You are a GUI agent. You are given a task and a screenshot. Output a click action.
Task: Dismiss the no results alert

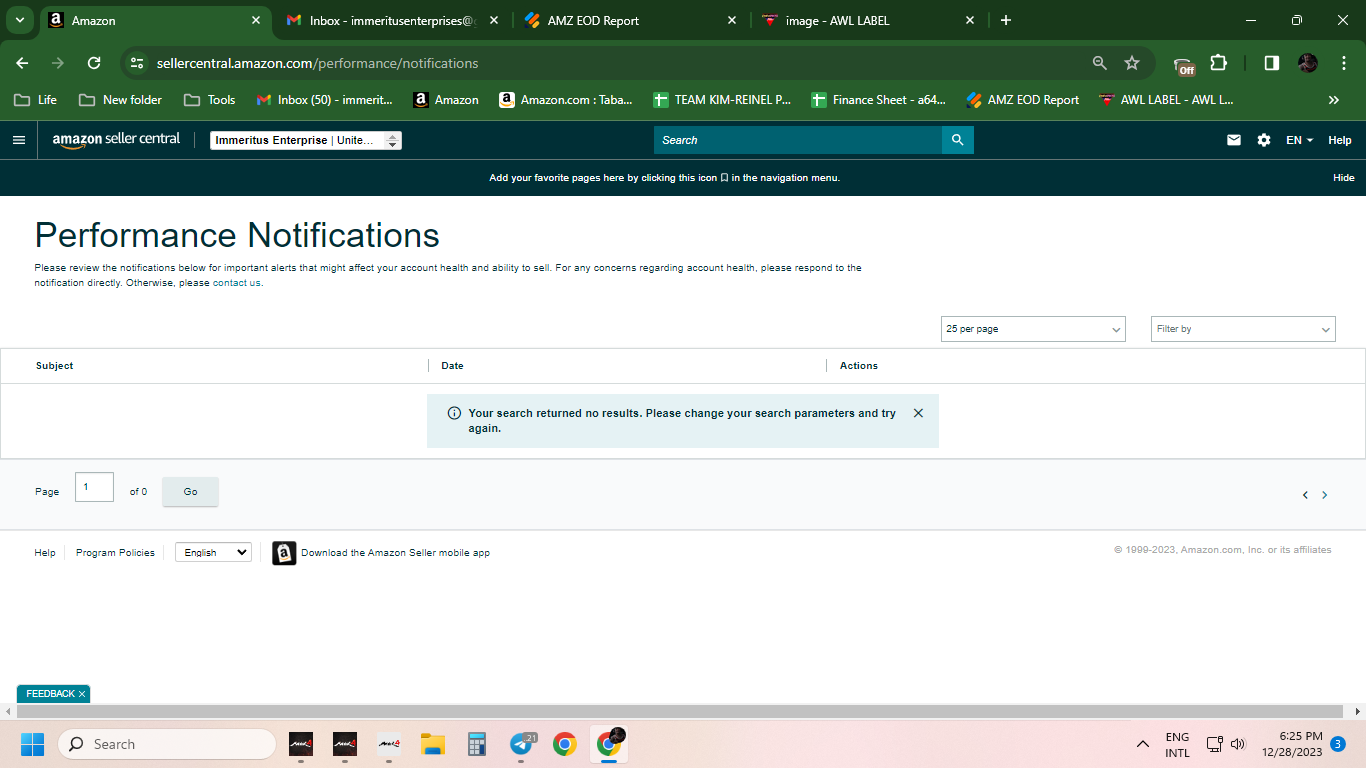[x=918, y=413]
